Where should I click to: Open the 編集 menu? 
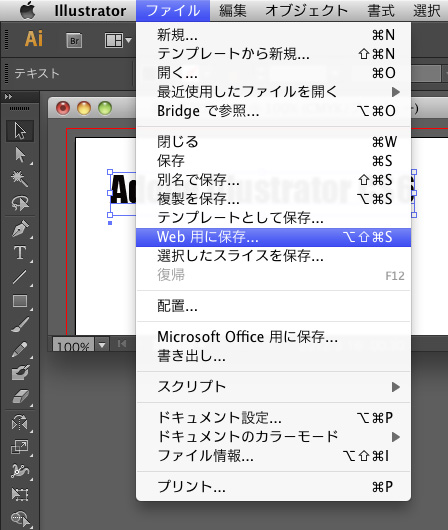232,11
